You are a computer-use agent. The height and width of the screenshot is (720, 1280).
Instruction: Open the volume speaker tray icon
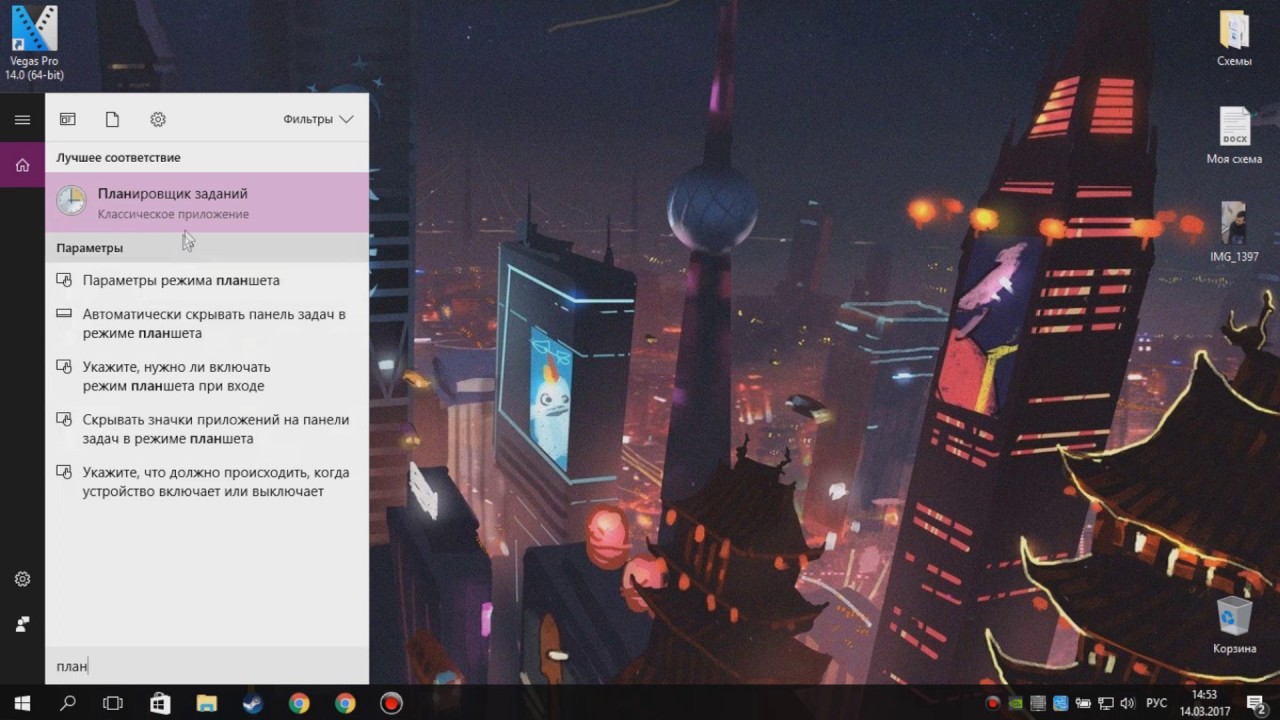click(x=1128, y=703)
